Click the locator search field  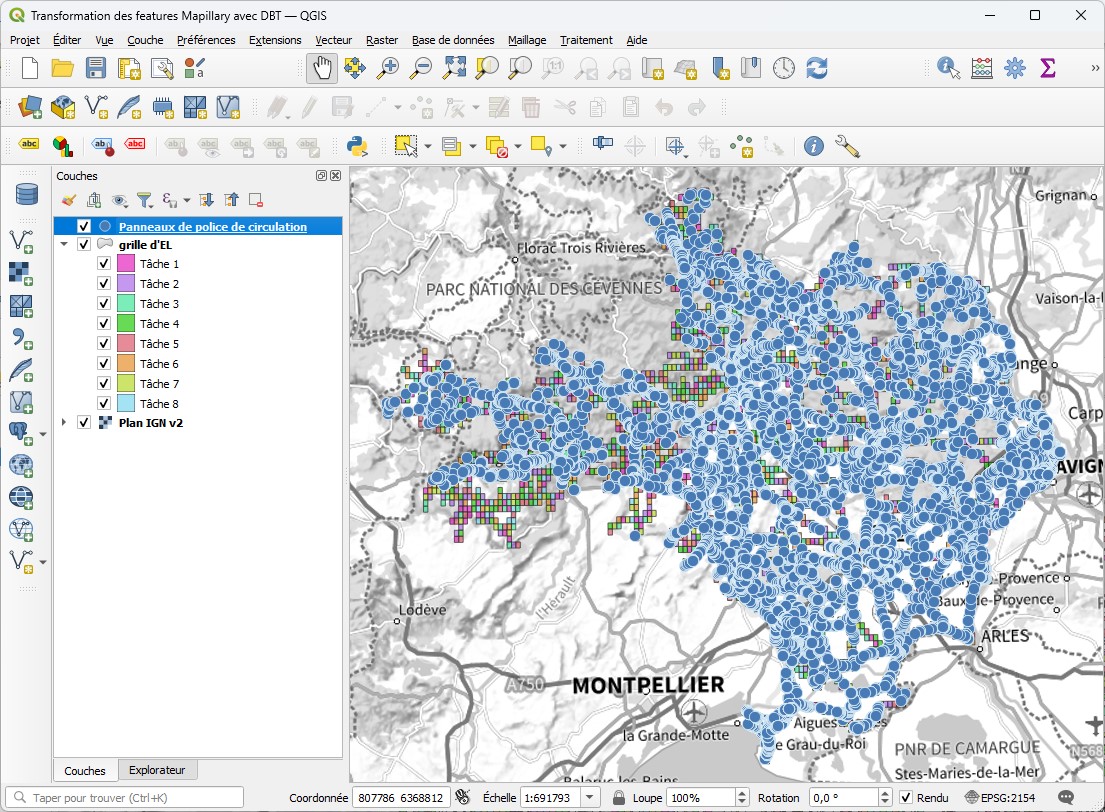click(x=125, y=797)
